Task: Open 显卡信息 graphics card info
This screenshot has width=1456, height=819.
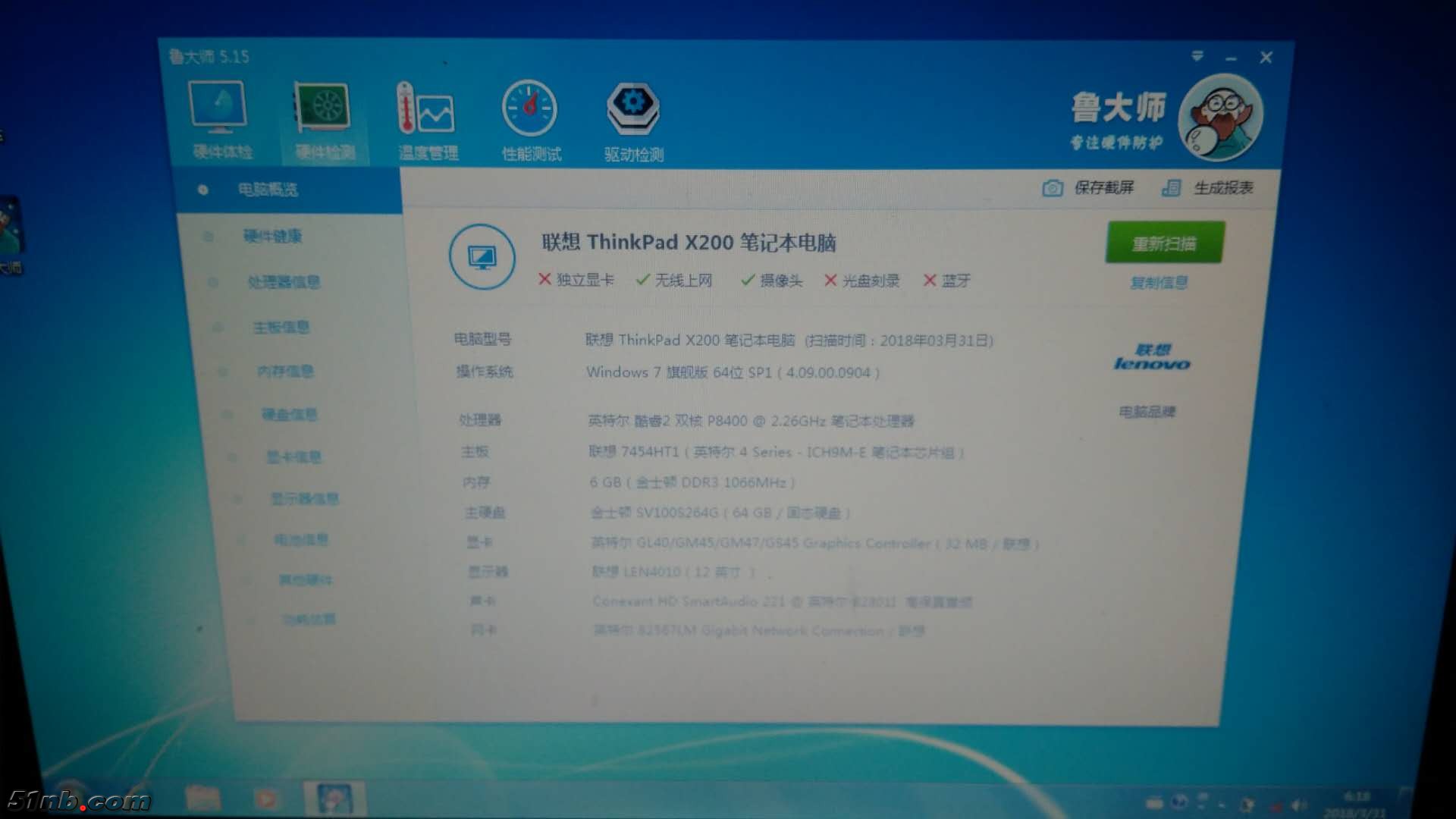Action: (x=293, y=457)
